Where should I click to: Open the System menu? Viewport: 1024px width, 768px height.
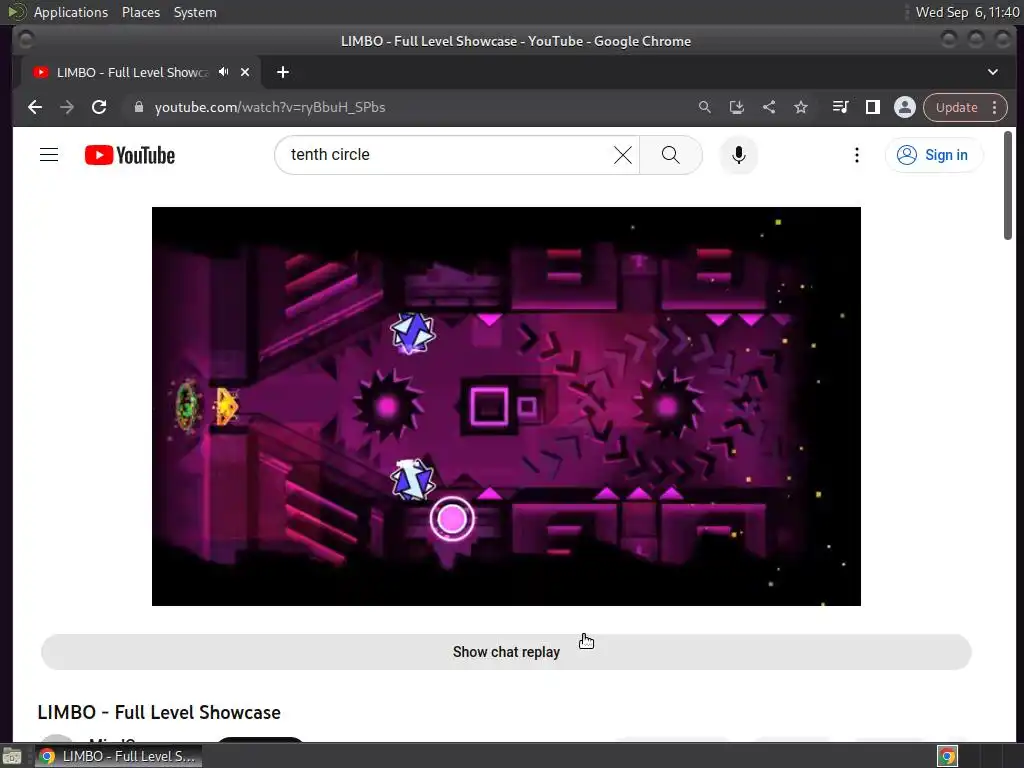pyautogui.click(x=195, y=12)
